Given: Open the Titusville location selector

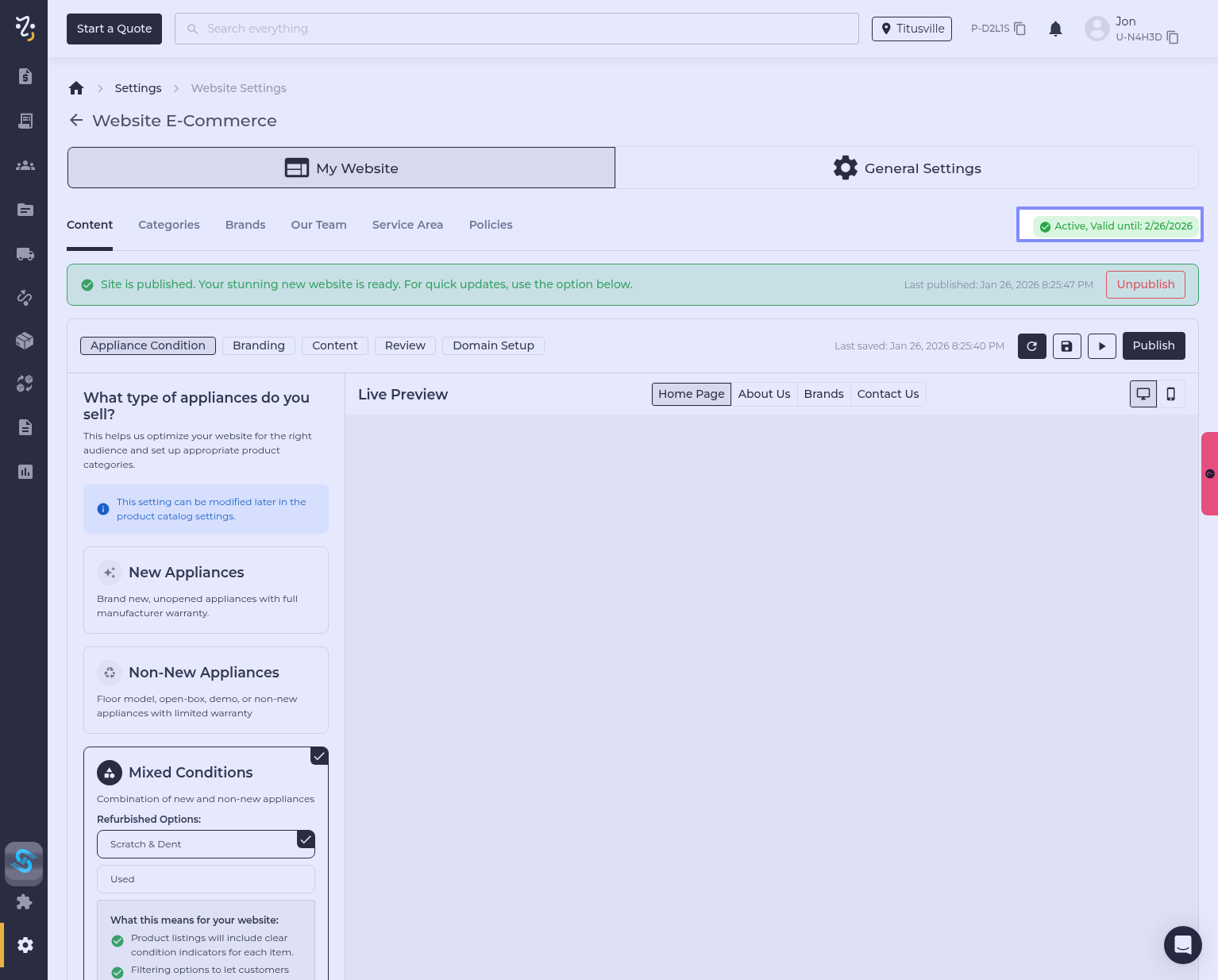Looking at the screenshot, I should coord(912,29).
